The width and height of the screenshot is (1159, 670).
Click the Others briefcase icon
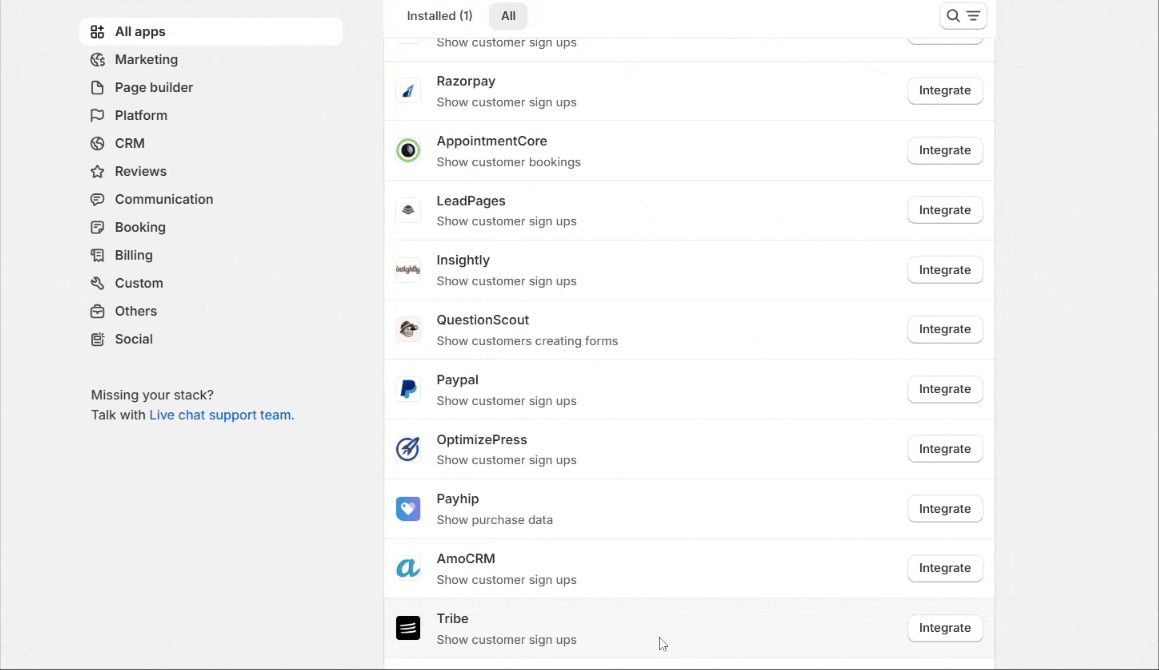coord(97,311)
